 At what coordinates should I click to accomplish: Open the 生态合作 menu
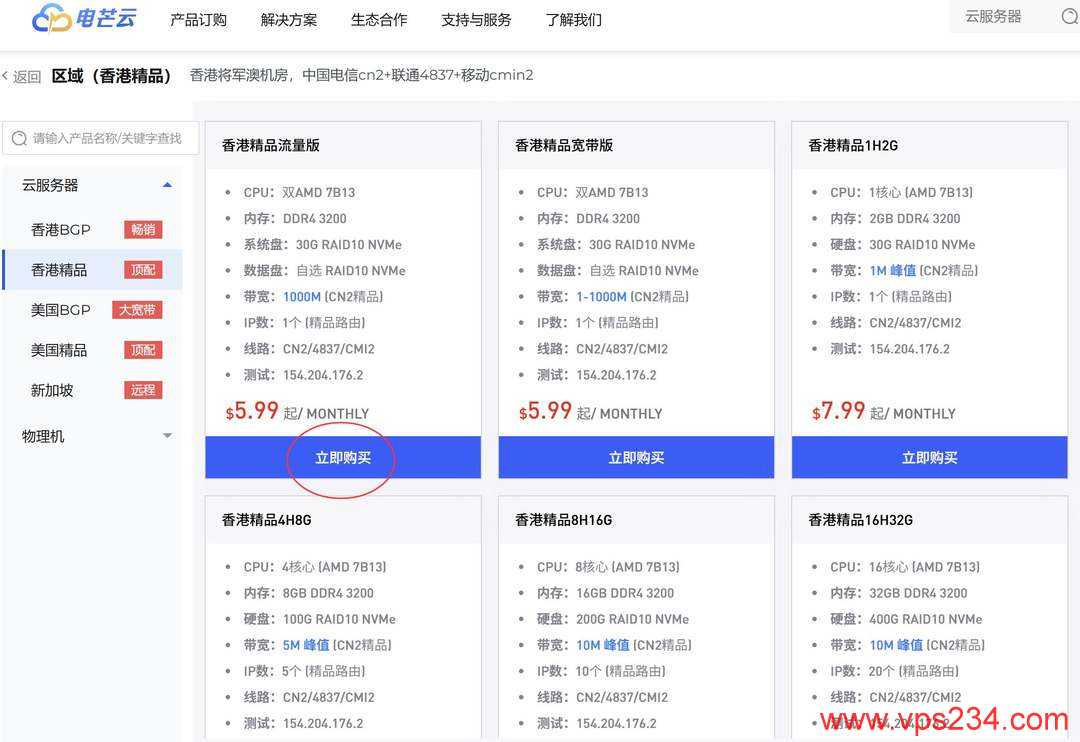pos(379,20)
